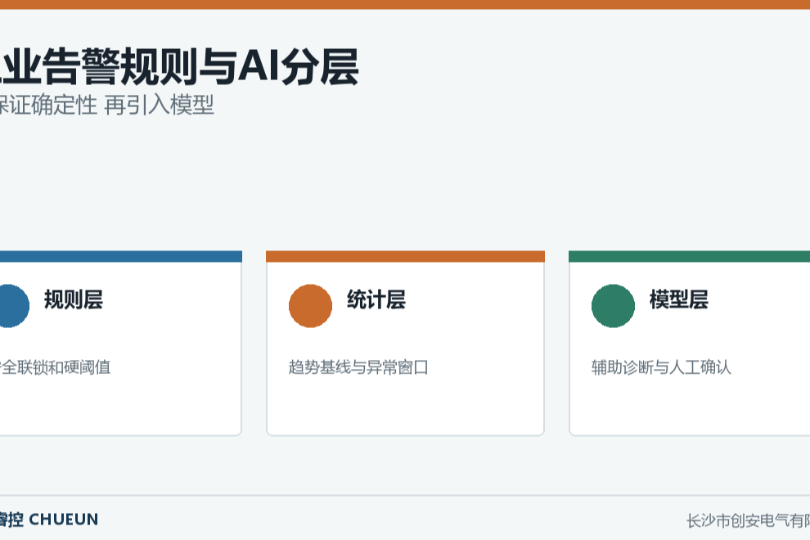The image size is (810, 540).
Task: Click the blue circle icon beside 规则层
Action: (11, 306)
